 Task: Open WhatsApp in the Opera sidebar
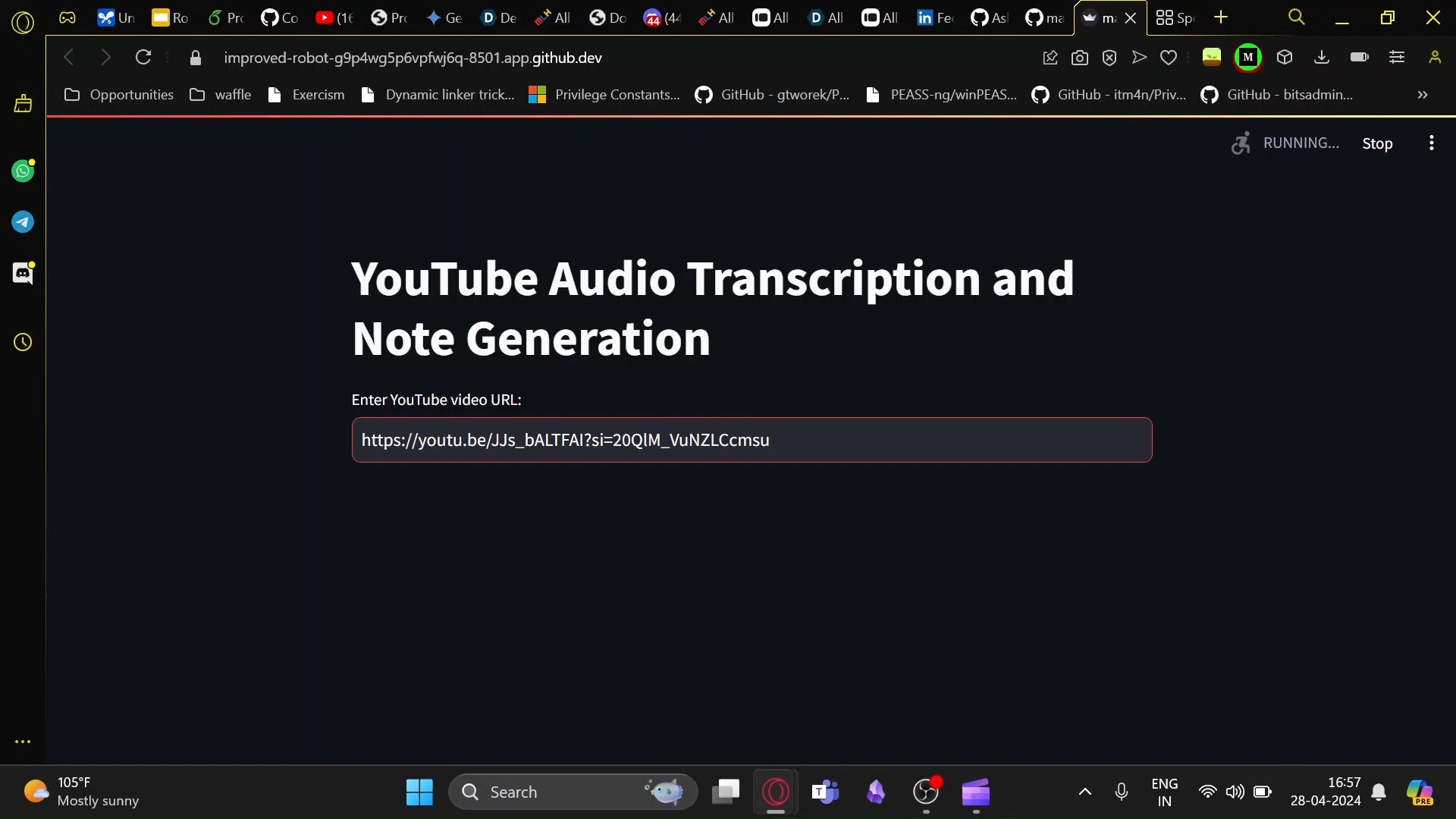coord(23,171)
